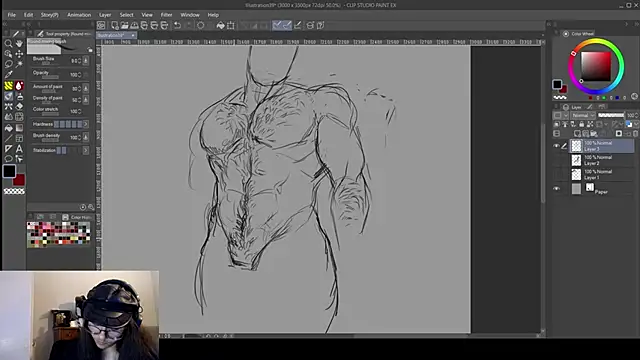Select the Hand move tool
The height and width of the screenshot is (360, 640).
point(19,43)
